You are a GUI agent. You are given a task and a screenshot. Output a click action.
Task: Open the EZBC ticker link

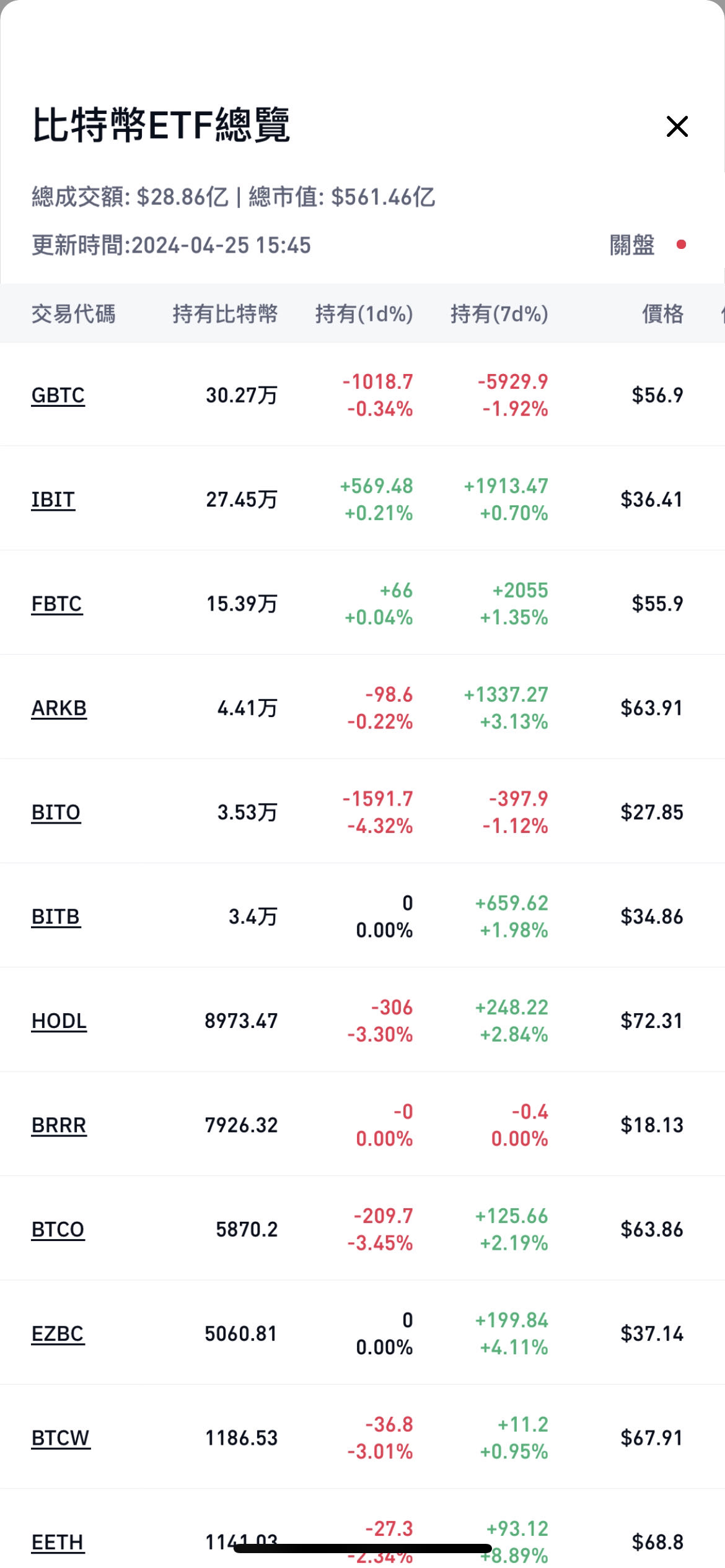click(58, 1333)
